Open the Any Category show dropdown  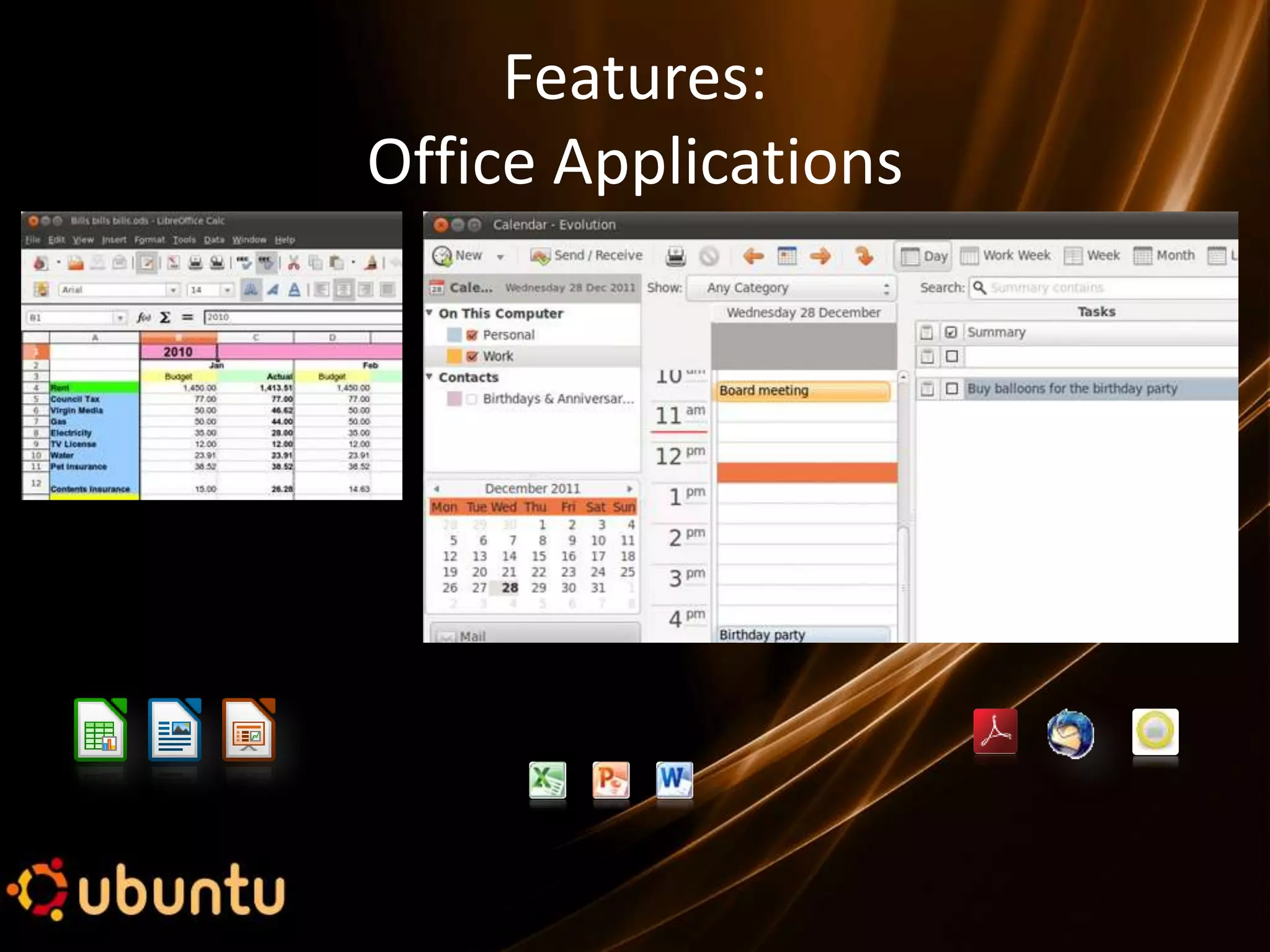(x=791, y=288)
